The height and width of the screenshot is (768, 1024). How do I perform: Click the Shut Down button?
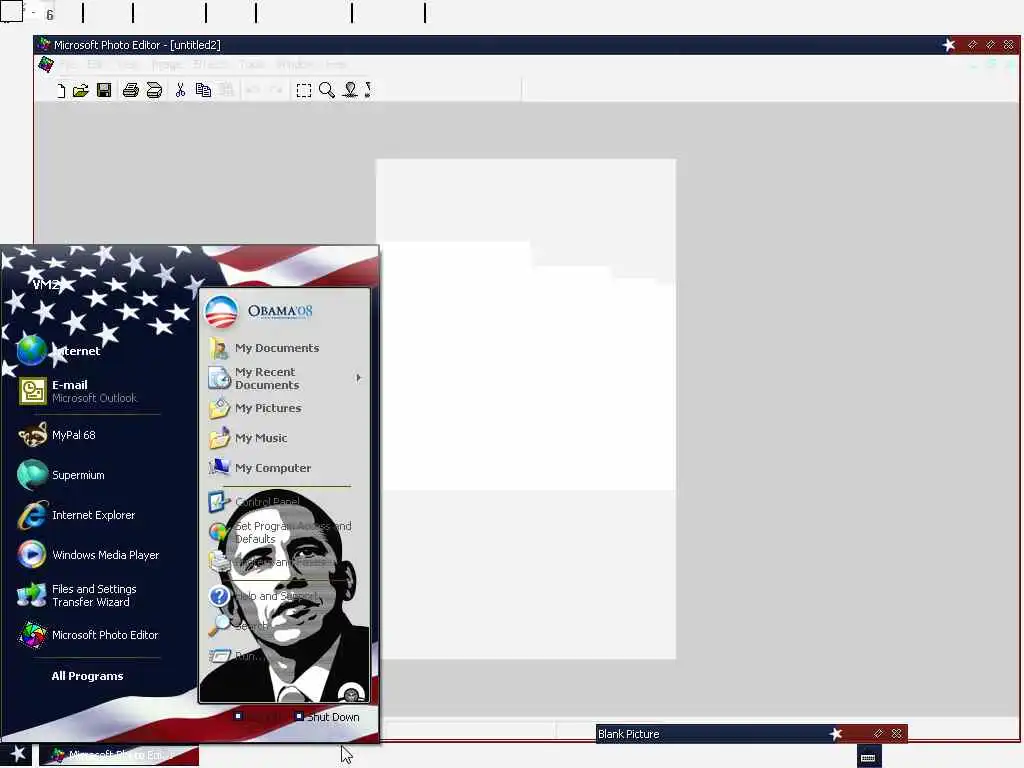pyautogui.click(x=327, y=717)
